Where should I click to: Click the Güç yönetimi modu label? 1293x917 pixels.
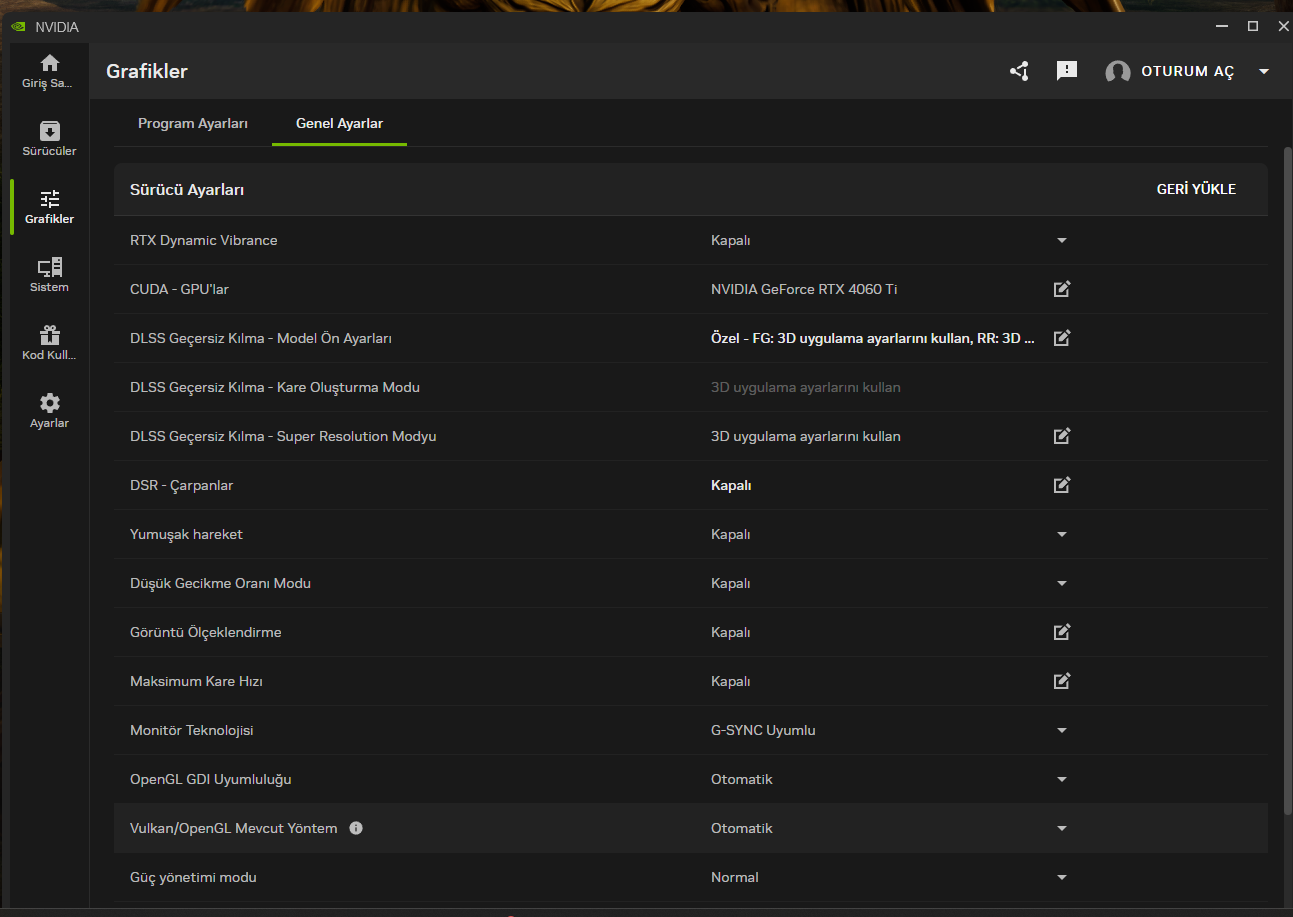(x=193, y=877)
